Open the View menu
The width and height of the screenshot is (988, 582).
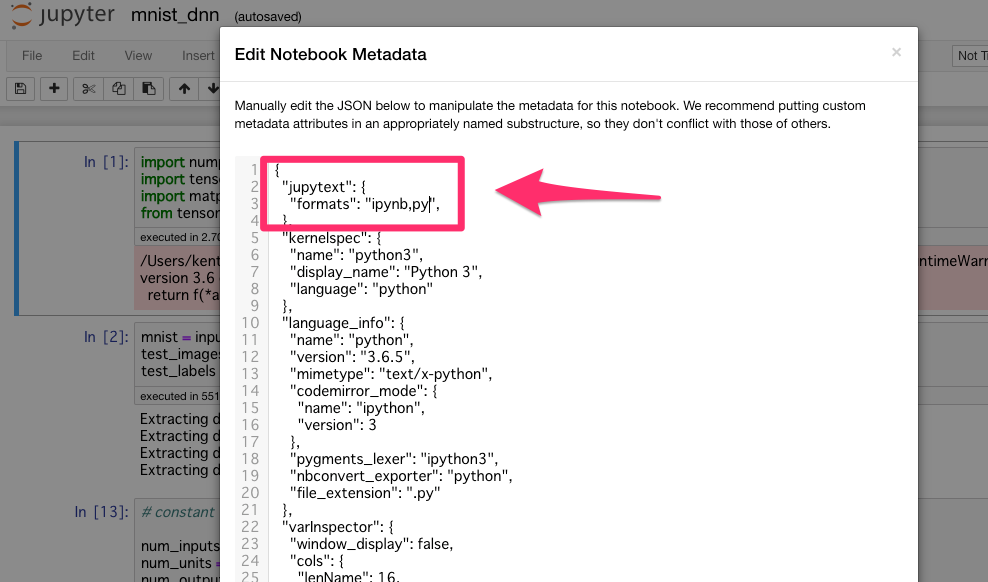(137, 55)
